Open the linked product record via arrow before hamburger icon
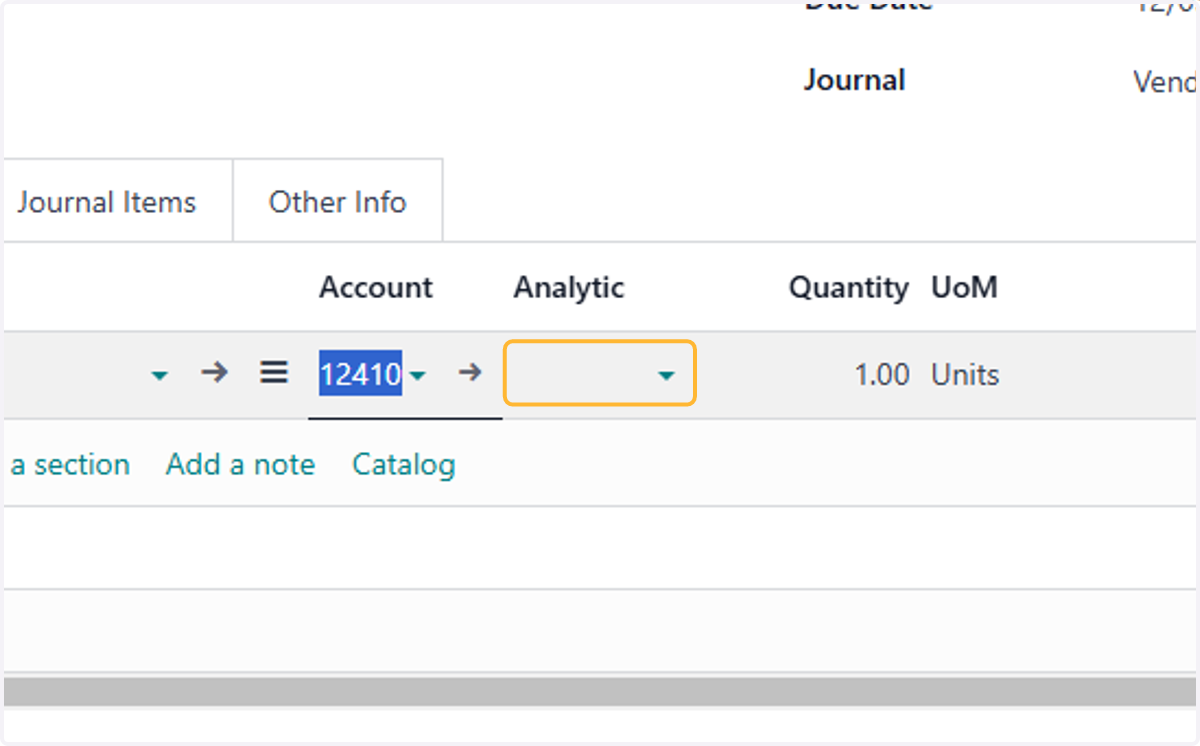Image resolution: width=1200 pixels, height=746 pixels. pos(213,374)
